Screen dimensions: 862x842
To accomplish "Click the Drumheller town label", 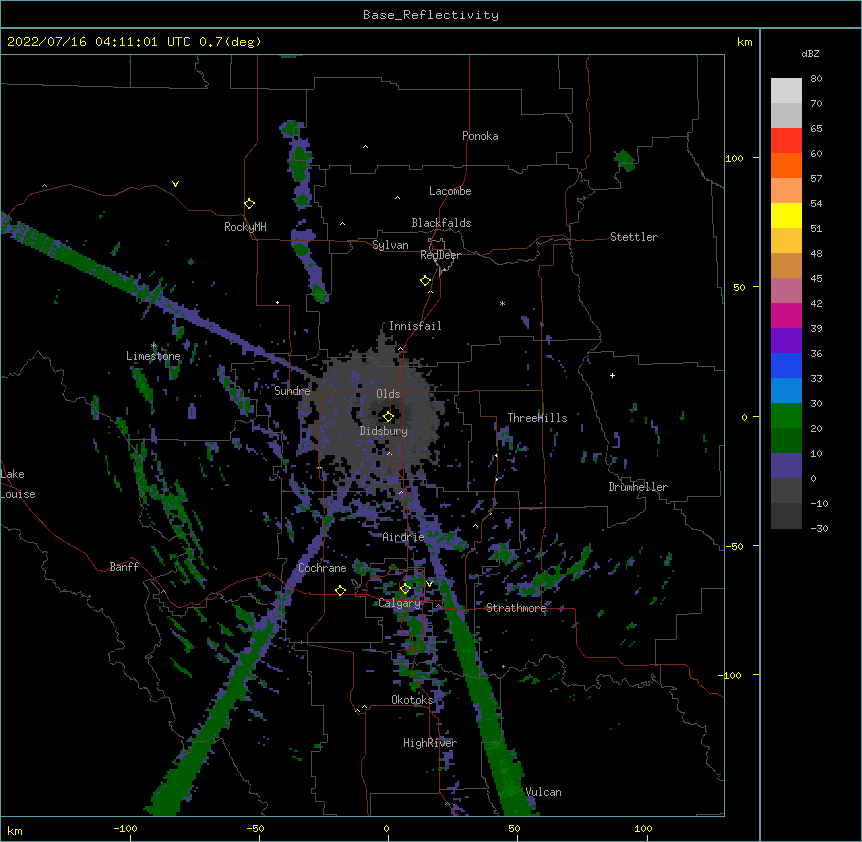I will [x=638, y=487].
